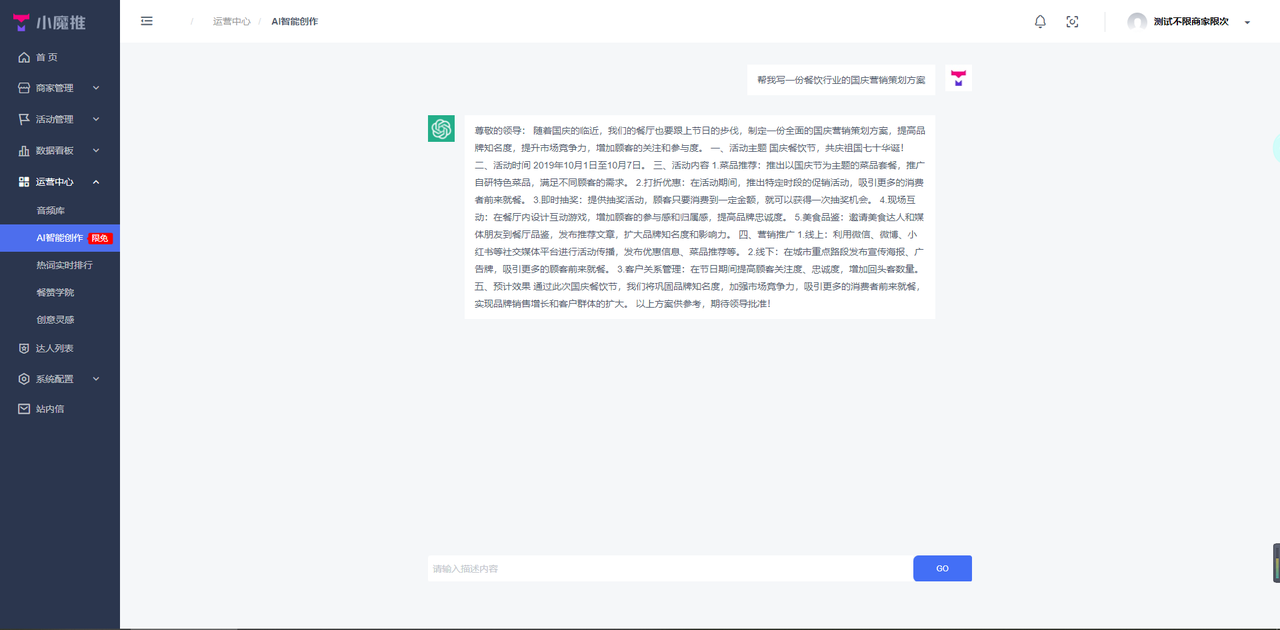The width and height of the screenshot is (1280, 630).
Task: Click the ChatGPT avatar icon
Action: coord(441,128)
